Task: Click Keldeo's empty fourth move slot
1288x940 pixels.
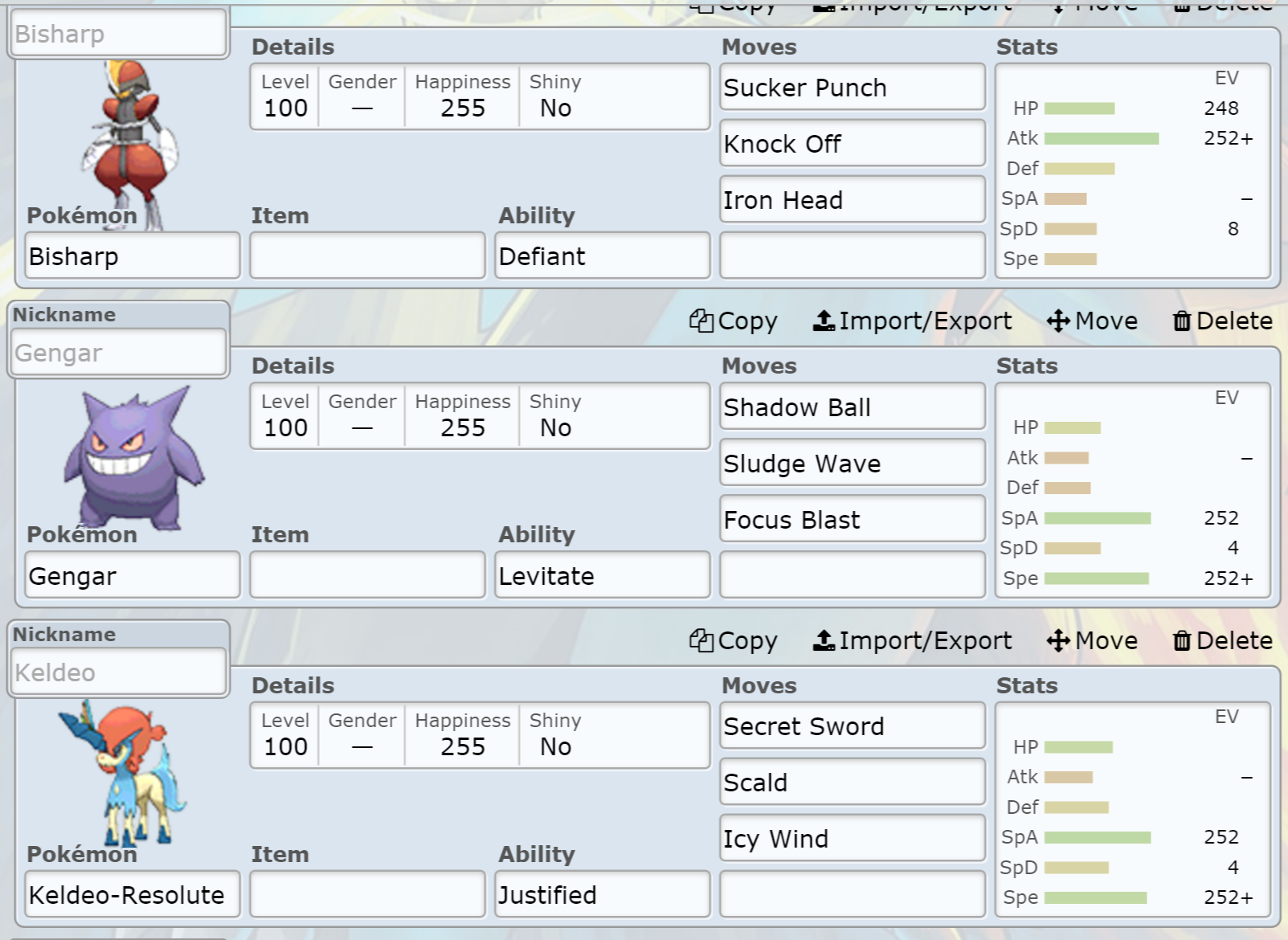Action: (x=853, y=894)
